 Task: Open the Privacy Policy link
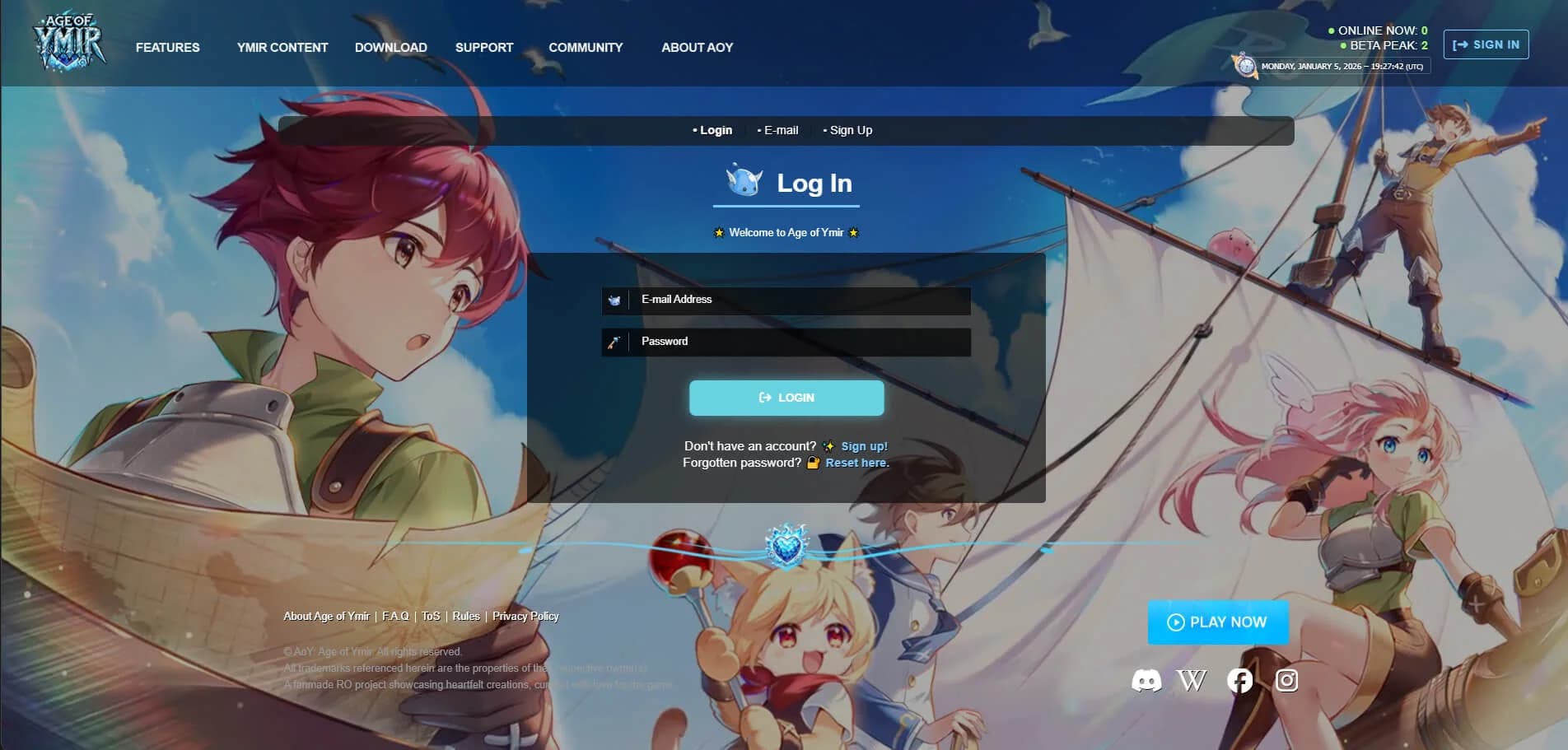525,616
